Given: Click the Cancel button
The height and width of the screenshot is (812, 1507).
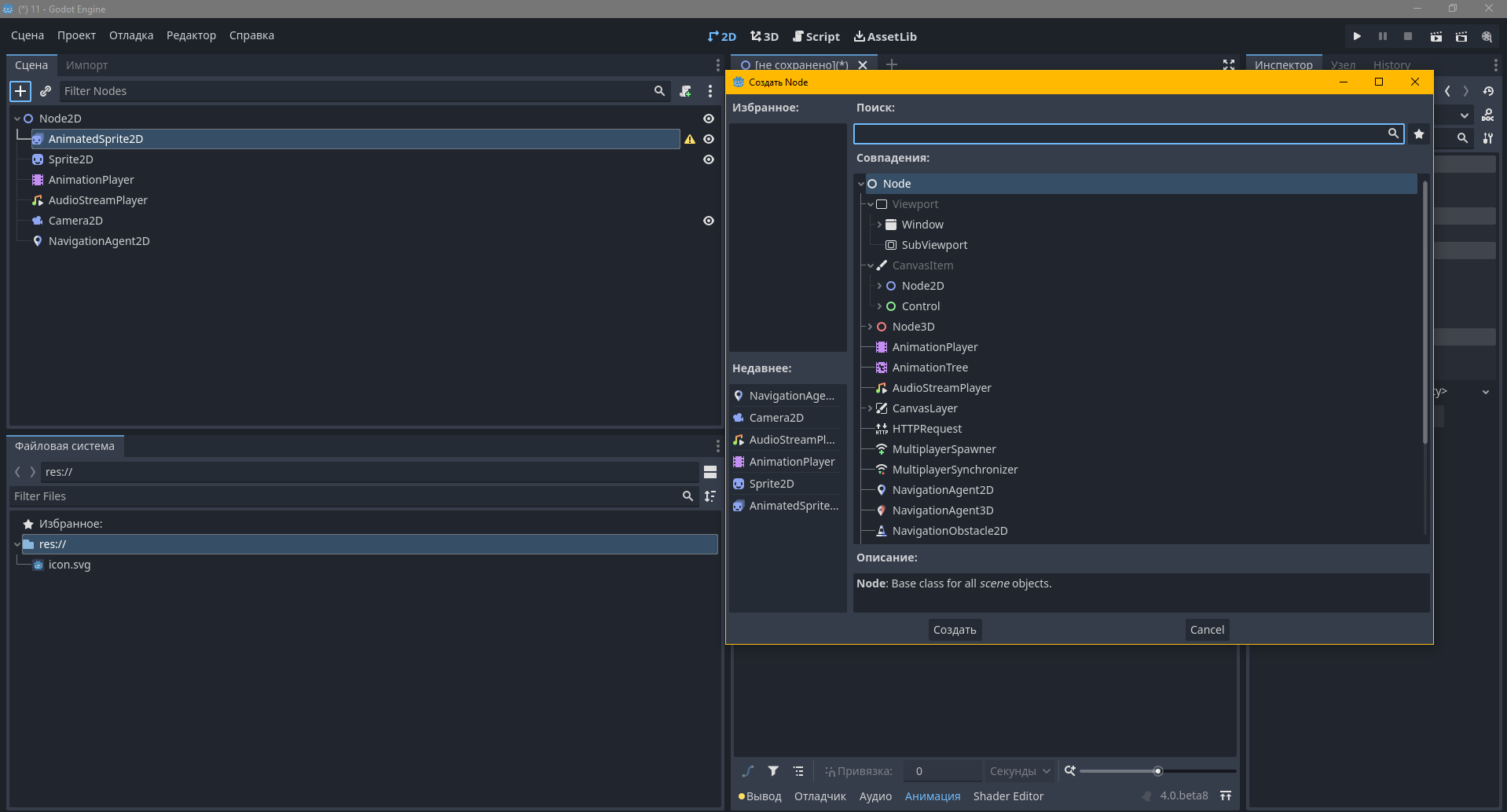Looking at the screenshot, I should click(x=1206, y=630).
